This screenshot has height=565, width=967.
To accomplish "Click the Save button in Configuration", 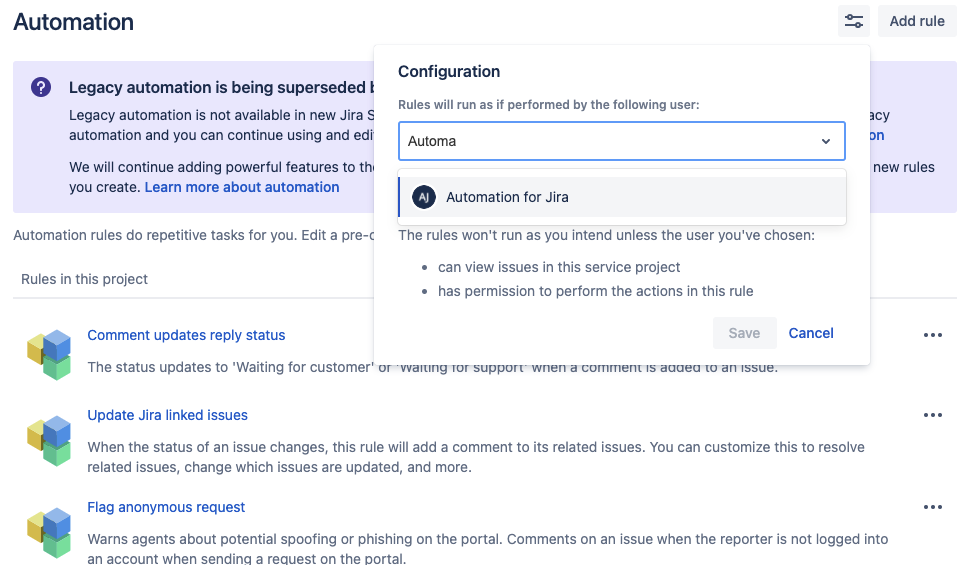I will tap(744, 333).
